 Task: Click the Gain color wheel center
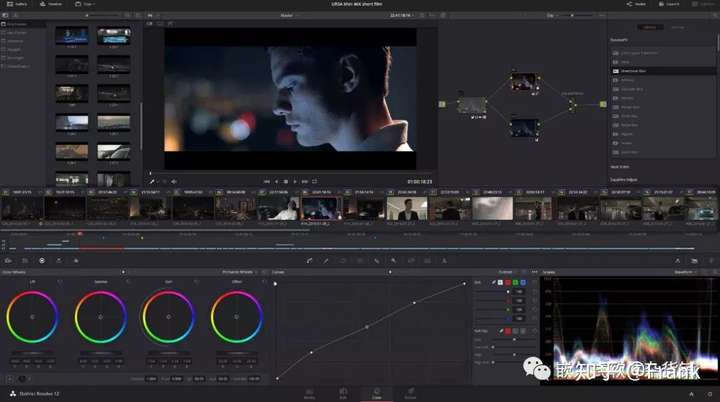pos(169,317)
